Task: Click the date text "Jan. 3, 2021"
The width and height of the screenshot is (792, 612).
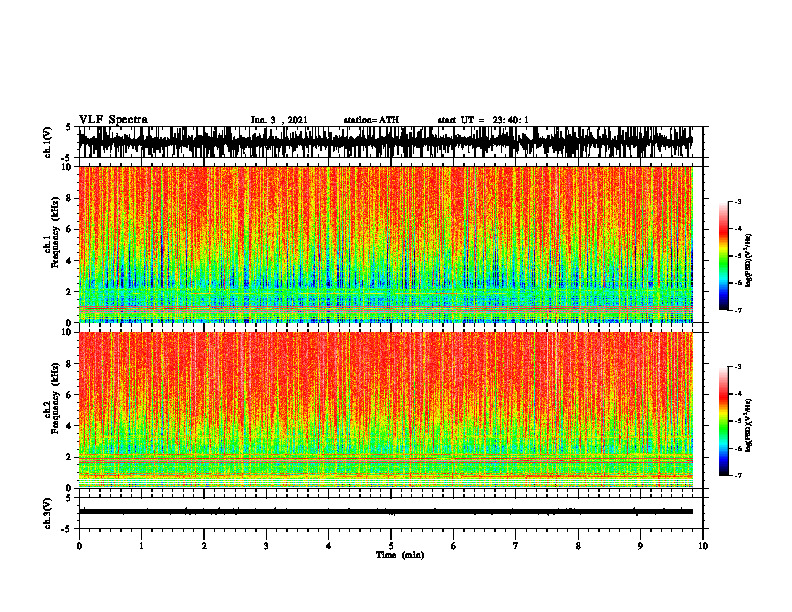Action: [279, 120]
